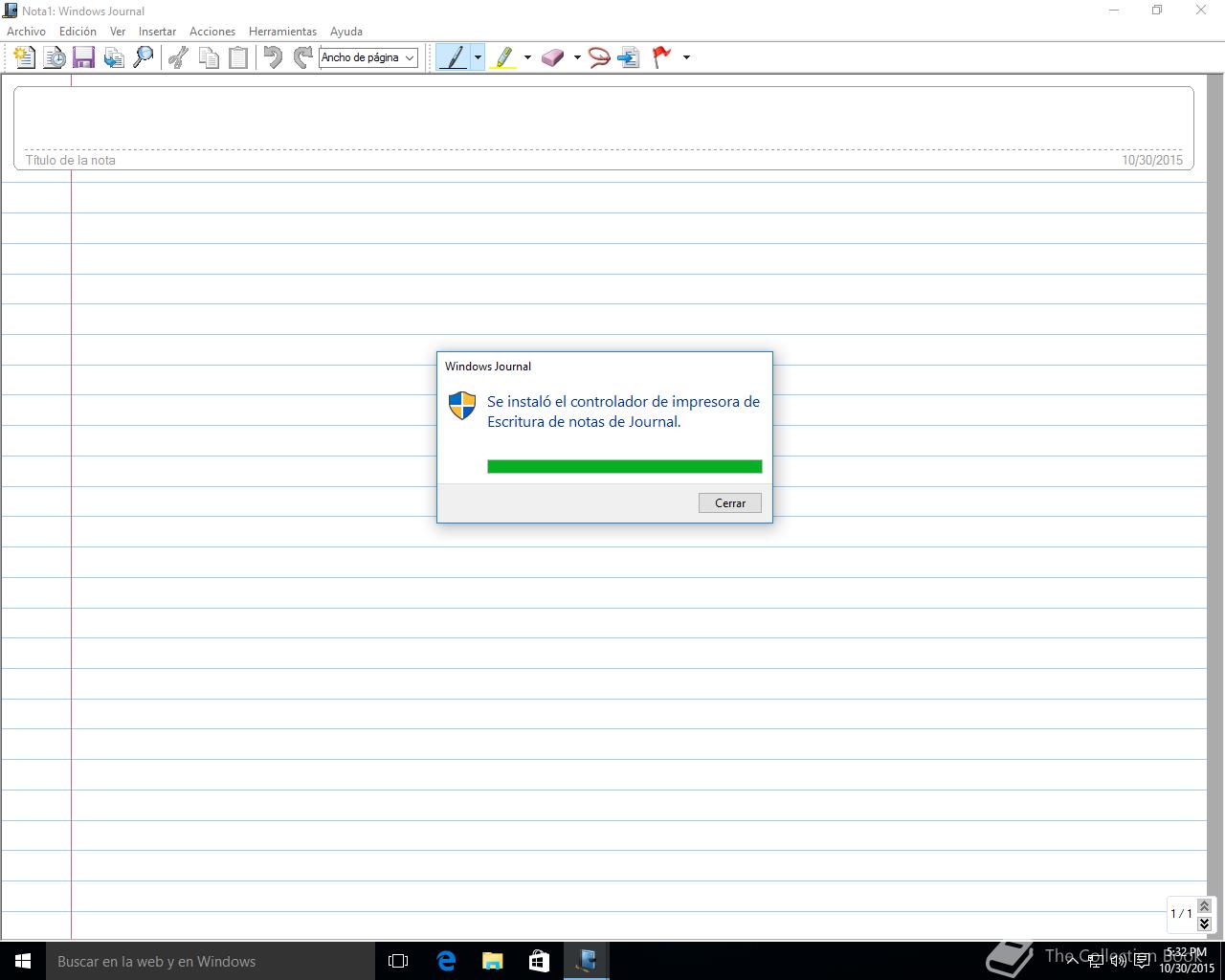Viewport: 1225px width, 980px height.
Task: Click the 10/30/2015 note date text
Action: (1152, 160)
